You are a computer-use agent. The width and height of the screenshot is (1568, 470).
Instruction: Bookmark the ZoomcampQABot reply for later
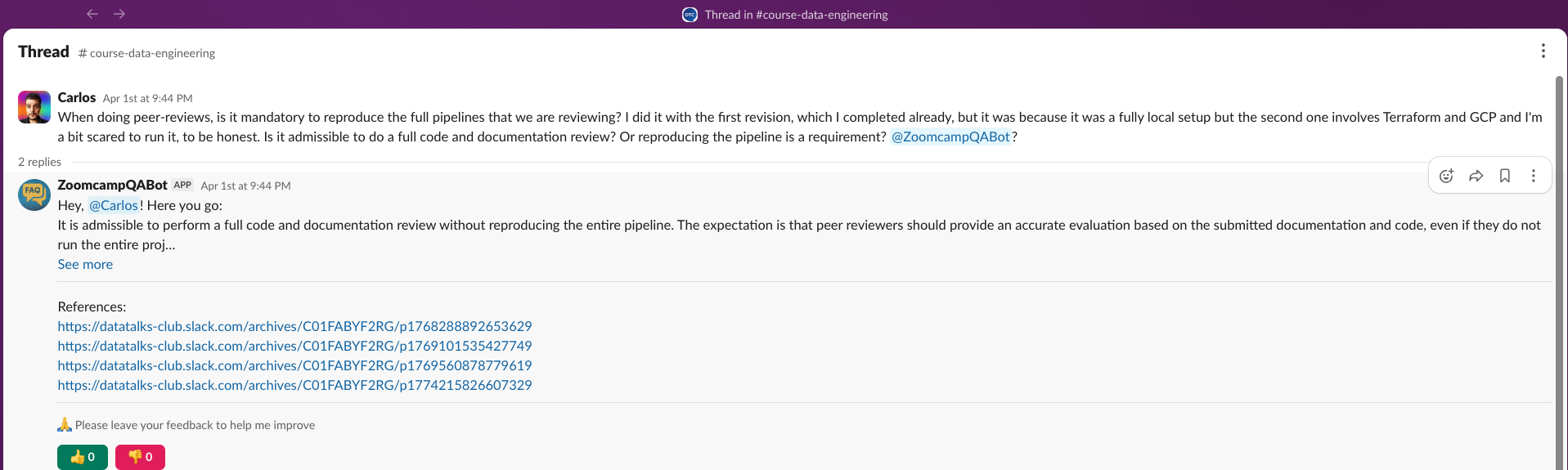(1504, 176)
